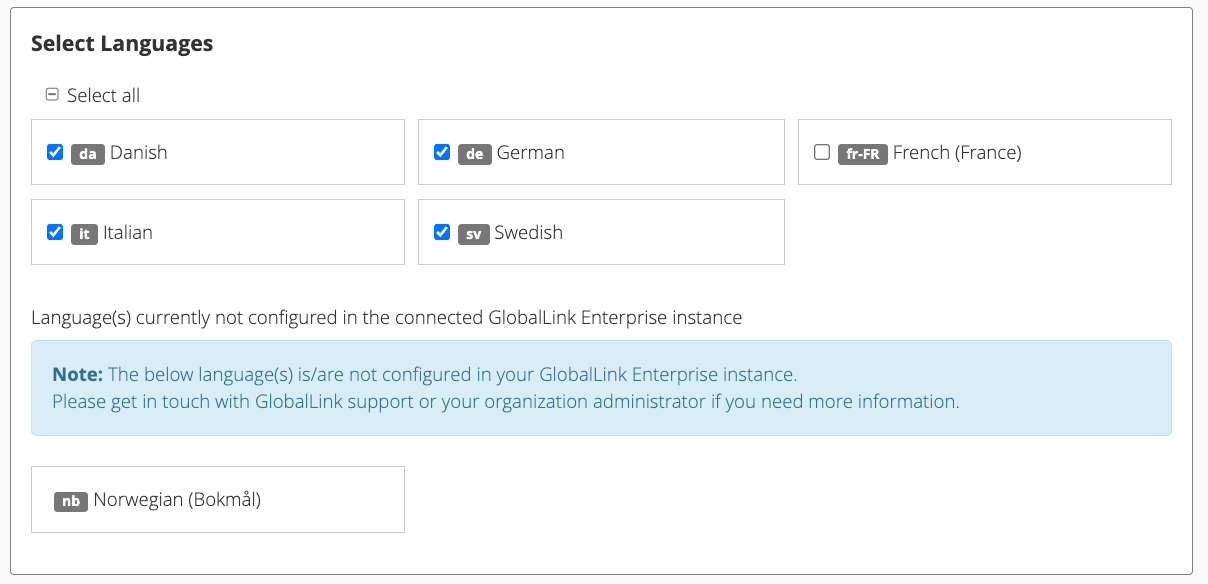
Task: Uncheck the Swedish language checkbox
Action: click(442, 232)
